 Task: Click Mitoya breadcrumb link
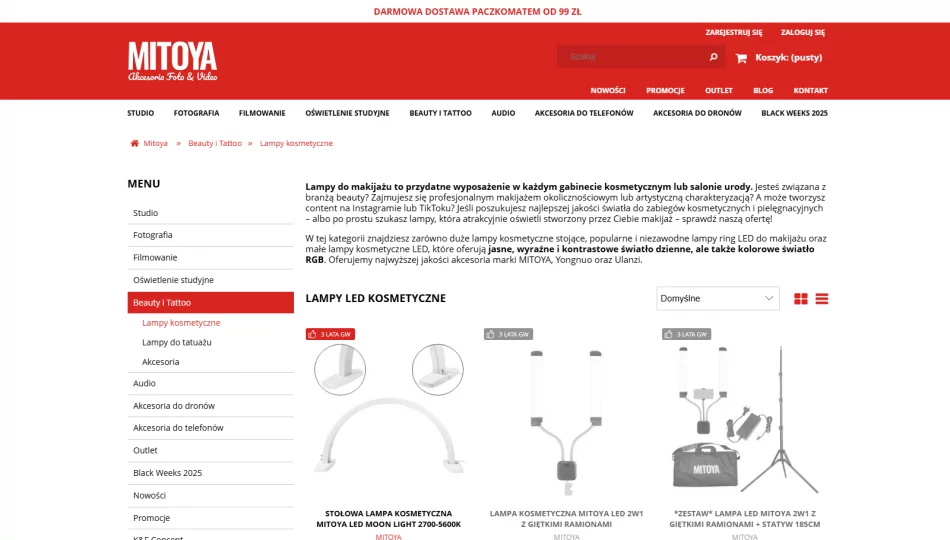coord(155,144)
